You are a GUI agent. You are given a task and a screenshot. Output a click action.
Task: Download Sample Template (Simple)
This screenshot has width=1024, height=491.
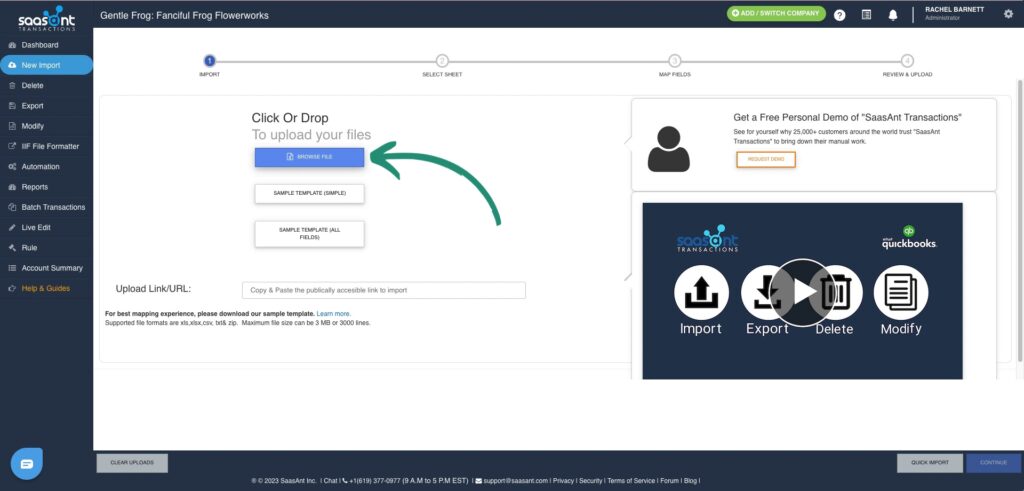coord(309,193)
